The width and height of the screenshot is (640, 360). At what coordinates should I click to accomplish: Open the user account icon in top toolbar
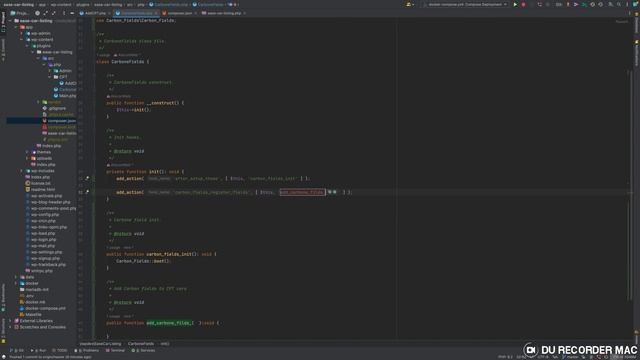[409, 4]
